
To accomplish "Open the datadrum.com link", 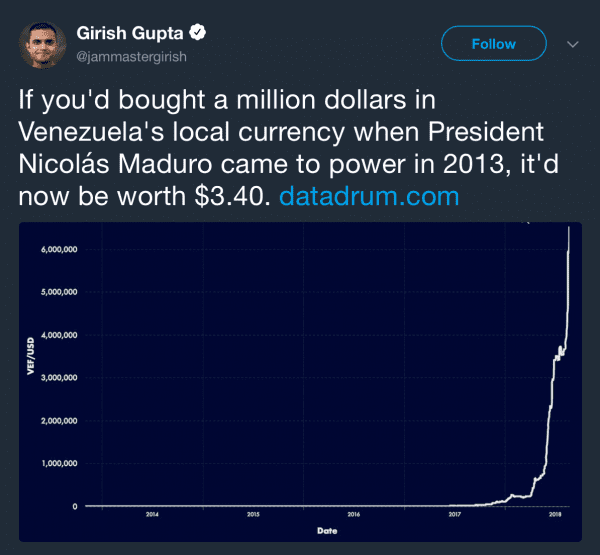I will (x=369, y=195).
